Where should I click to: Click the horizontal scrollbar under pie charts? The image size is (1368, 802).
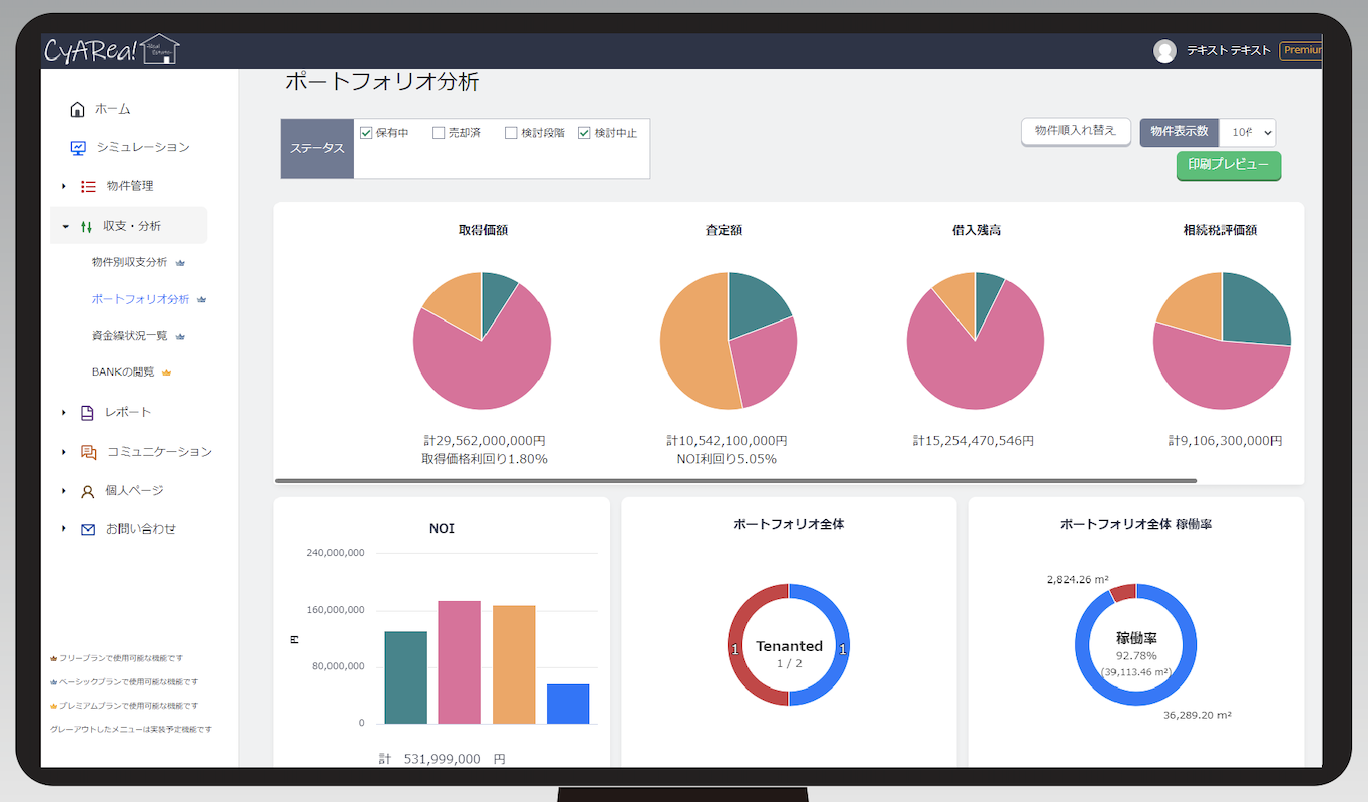click(735, 481)
